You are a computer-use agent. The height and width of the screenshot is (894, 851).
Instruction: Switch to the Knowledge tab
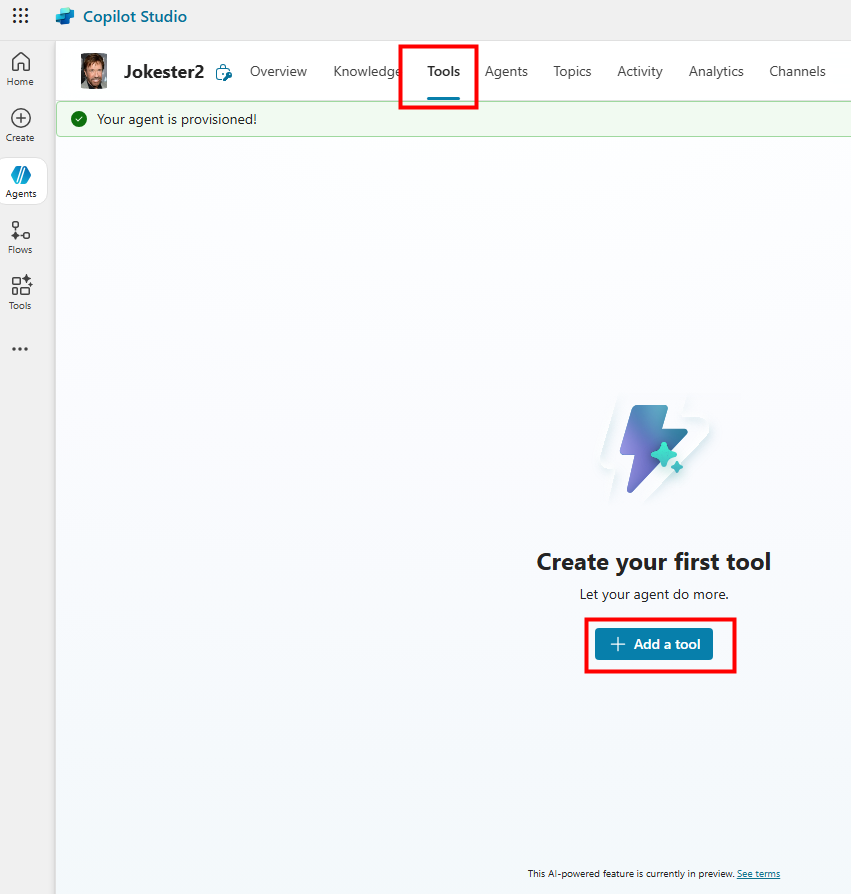(x=366, y=71)
